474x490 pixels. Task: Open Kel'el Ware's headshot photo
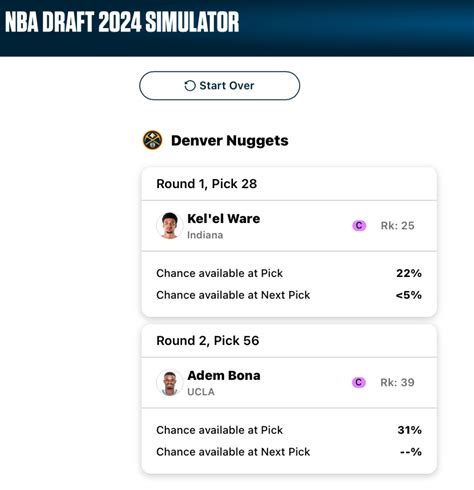point(170,226)
